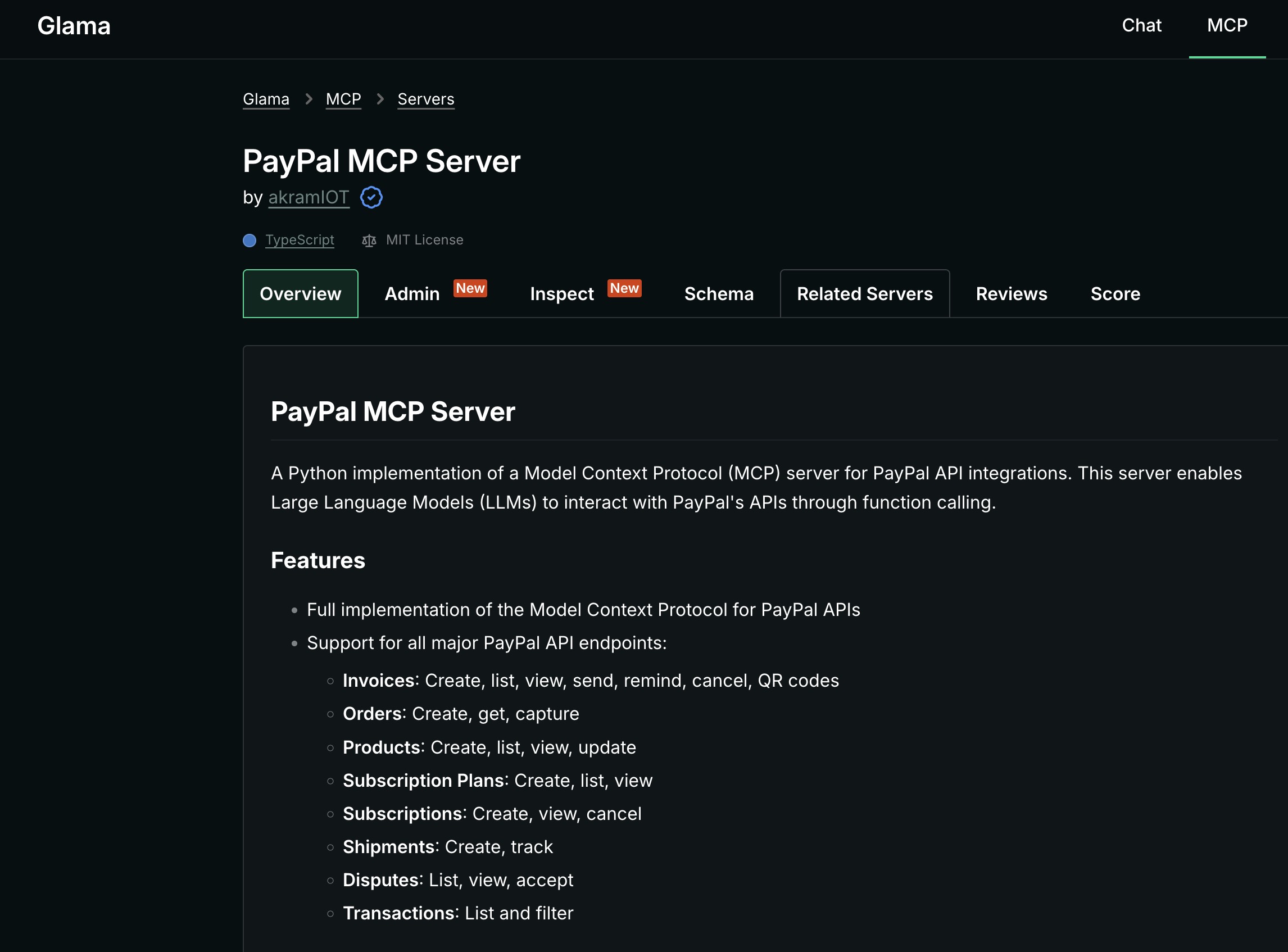Click the verified badge next to akramIOT
Screen dimensions: 1288x952
[x=371, y=197]
